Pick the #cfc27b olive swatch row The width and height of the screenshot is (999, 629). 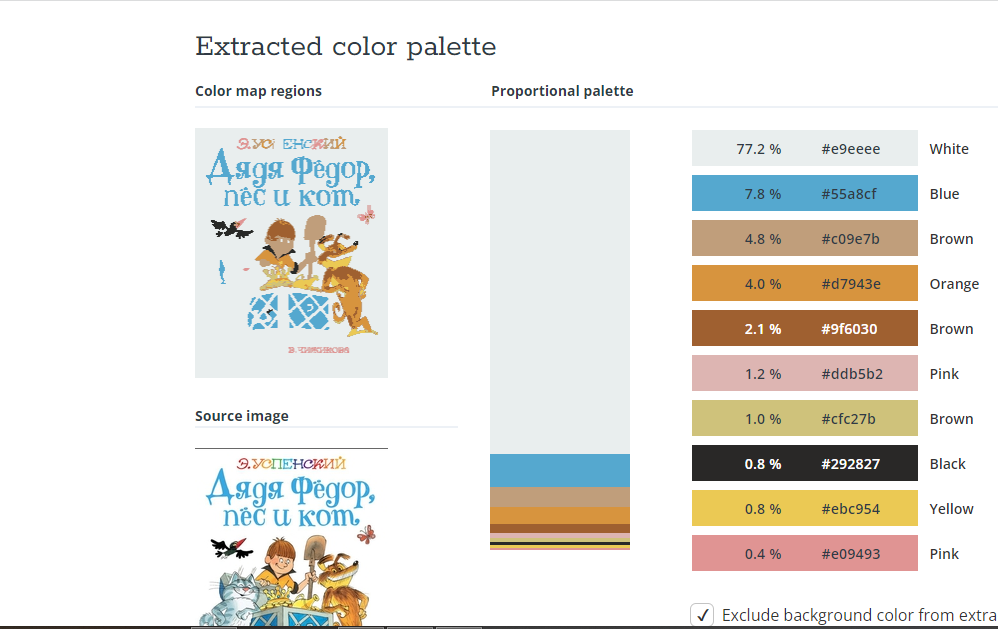[805, 418]
